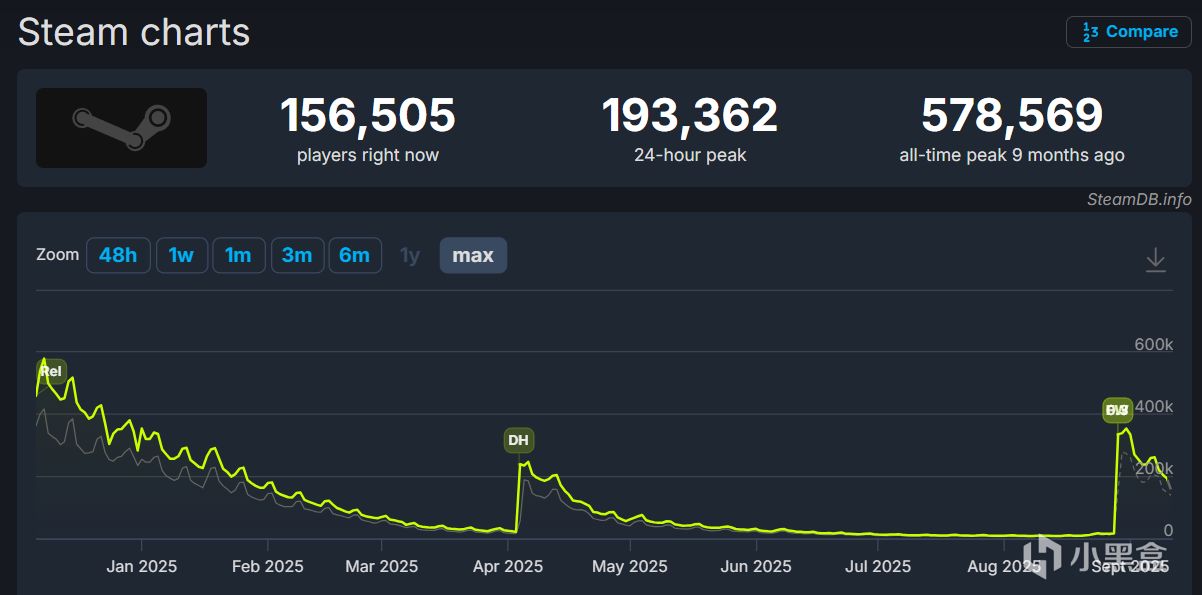Click the Jan 2025 axis label
Viewport: 1202px width, 595px height.
142,566
